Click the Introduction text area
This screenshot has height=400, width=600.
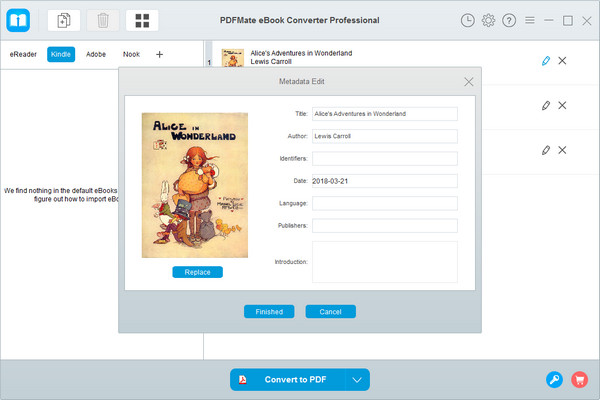pyautogui.click(x=385, y=262)
